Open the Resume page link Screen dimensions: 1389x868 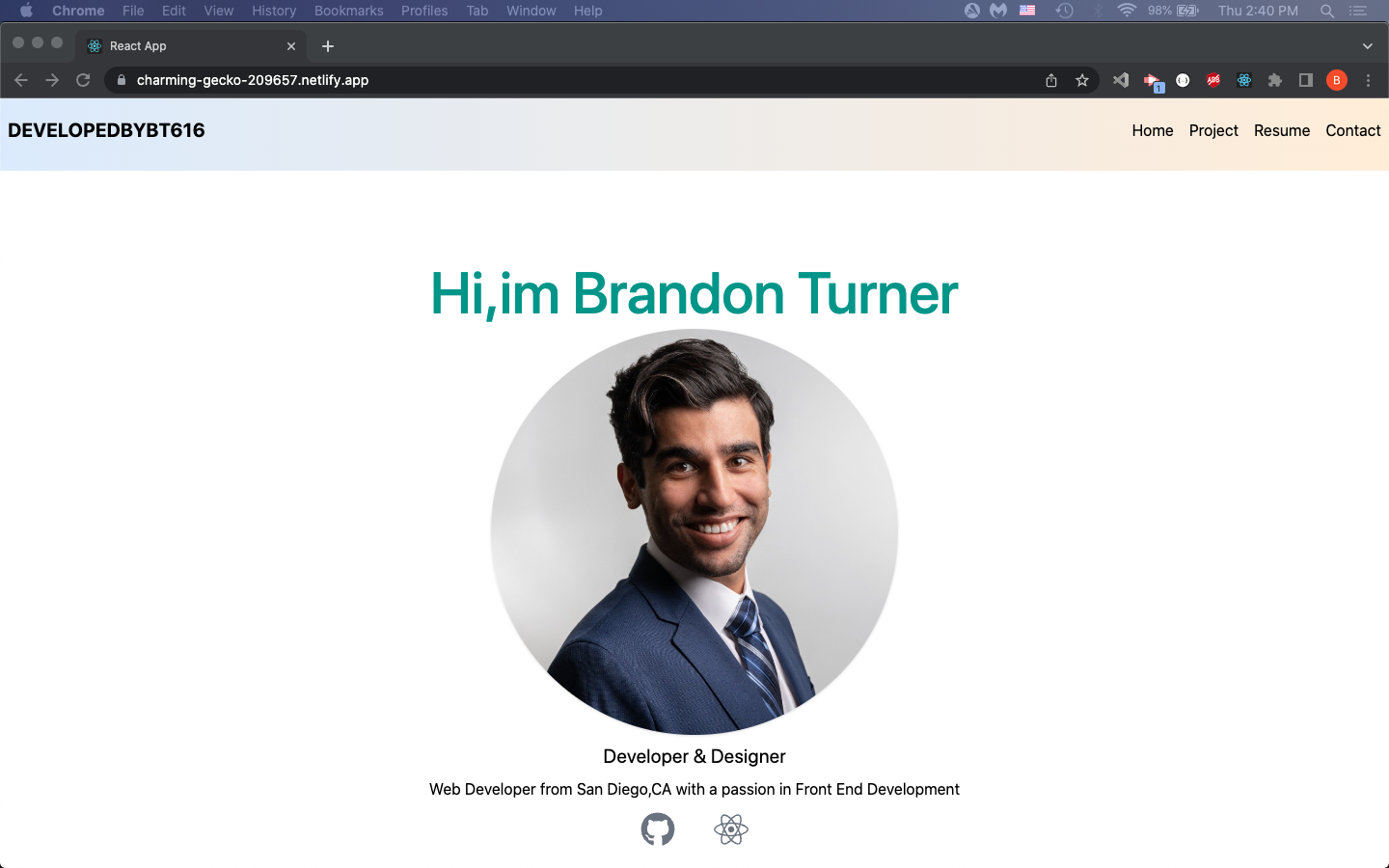pyautogui.click(x=1282, y=130)
